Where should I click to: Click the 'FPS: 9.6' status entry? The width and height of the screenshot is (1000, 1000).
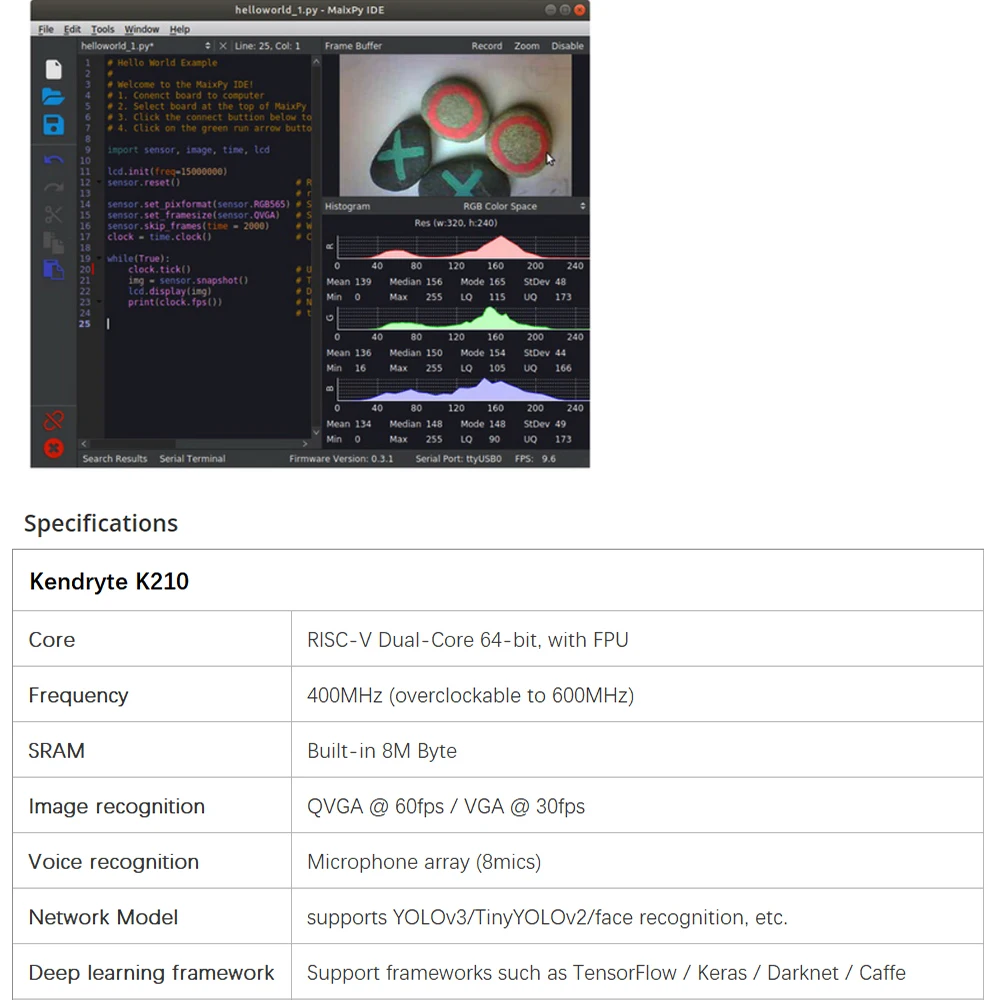(x=535, y=459)
